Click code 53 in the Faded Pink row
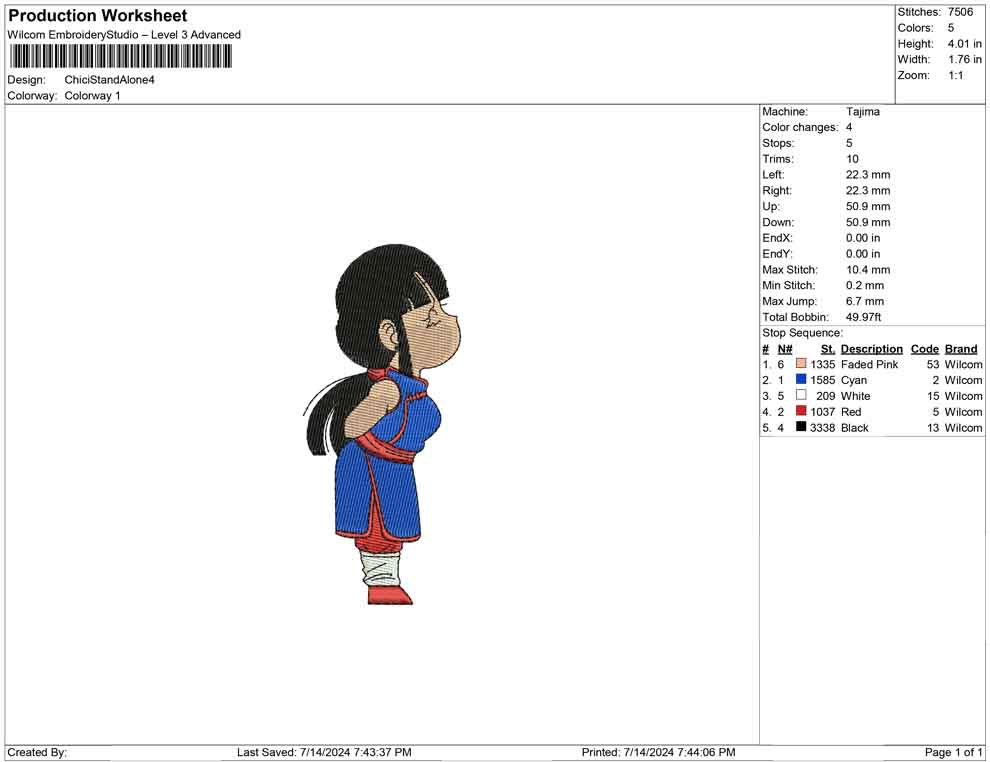Viewport: 990px width, 762px height. 933,364
